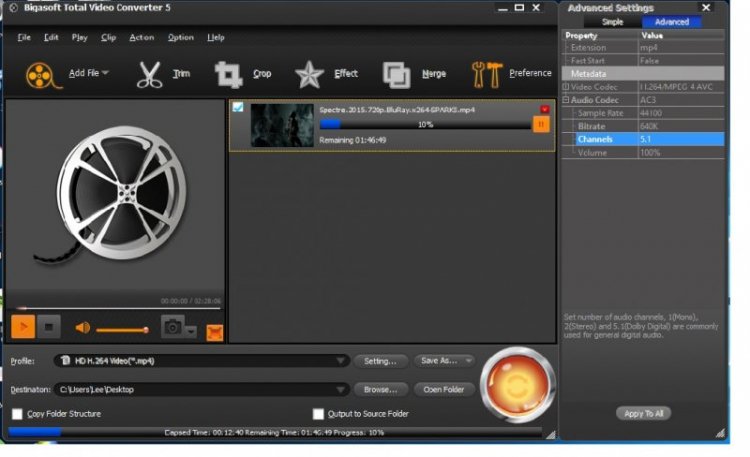Open the Add File dropdown arrow
This screenshot has height=457, width=750.
[x=105, y=73]
